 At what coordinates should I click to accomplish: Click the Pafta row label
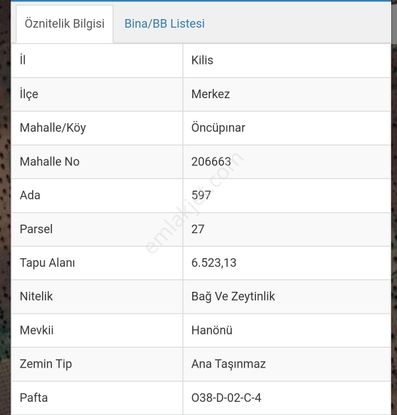pos(34,398)
